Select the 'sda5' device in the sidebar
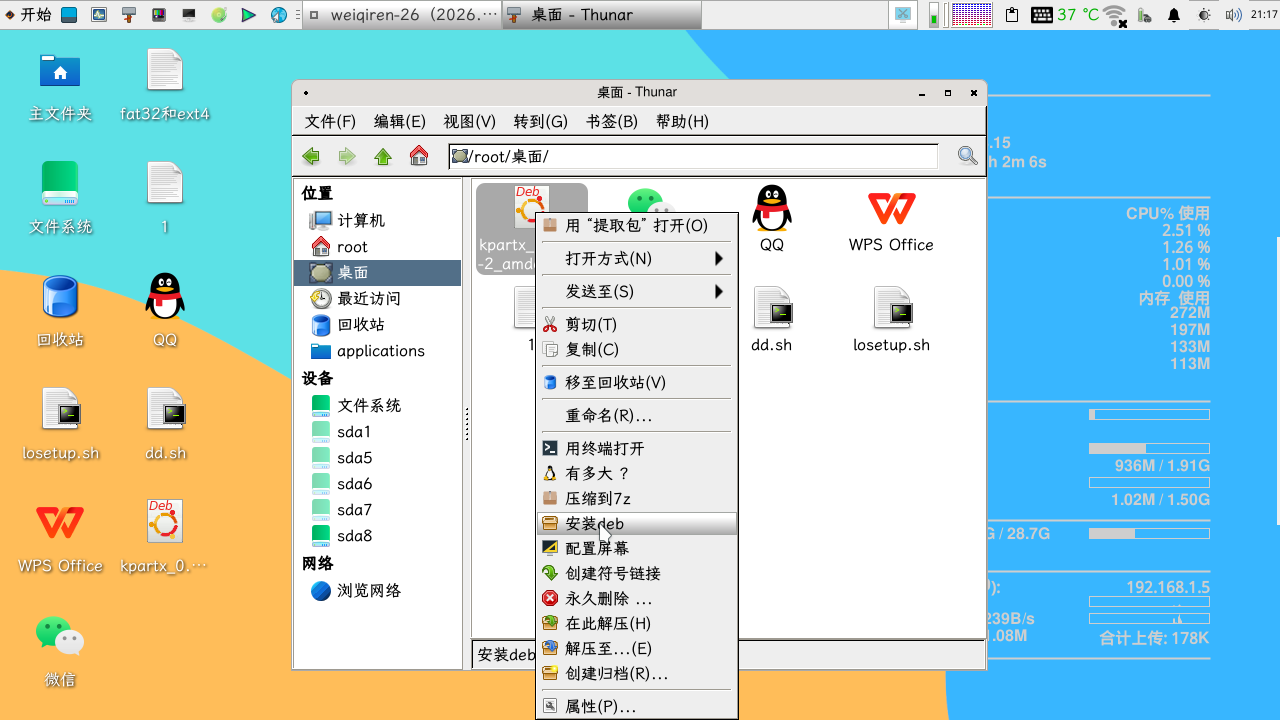The height and width of the screenshot is (720, 1280). click(x=378, y=457)
